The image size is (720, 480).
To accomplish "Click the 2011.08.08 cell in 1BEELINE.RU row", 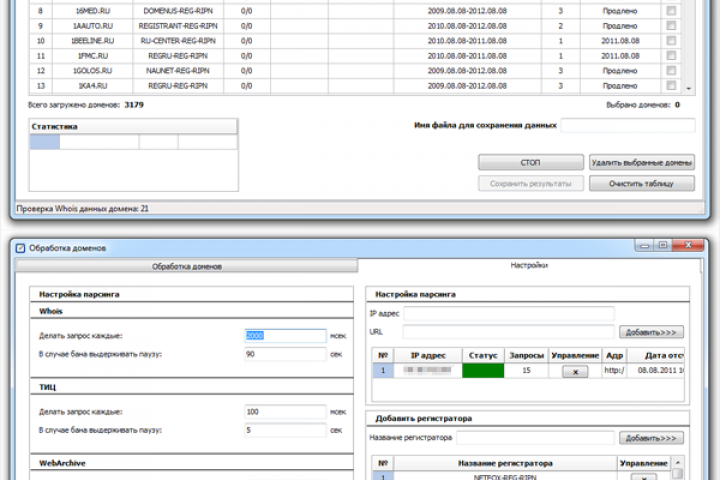I will [x=620, y=40].
